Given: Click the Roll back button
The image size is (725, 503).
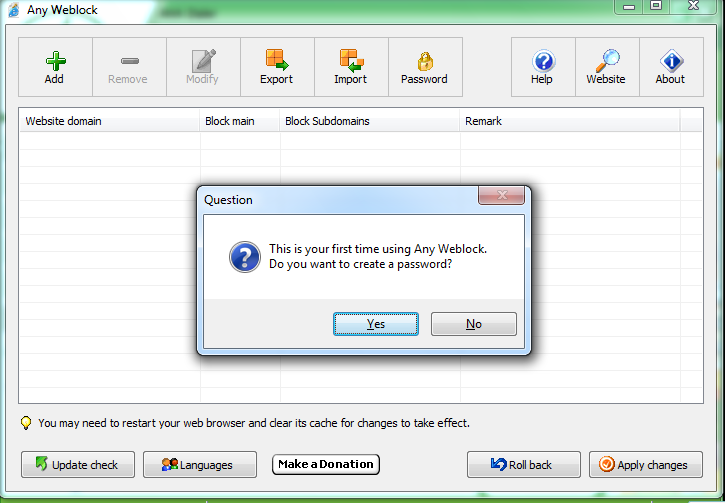Looking at the screenshot, I should click(524, 465).
